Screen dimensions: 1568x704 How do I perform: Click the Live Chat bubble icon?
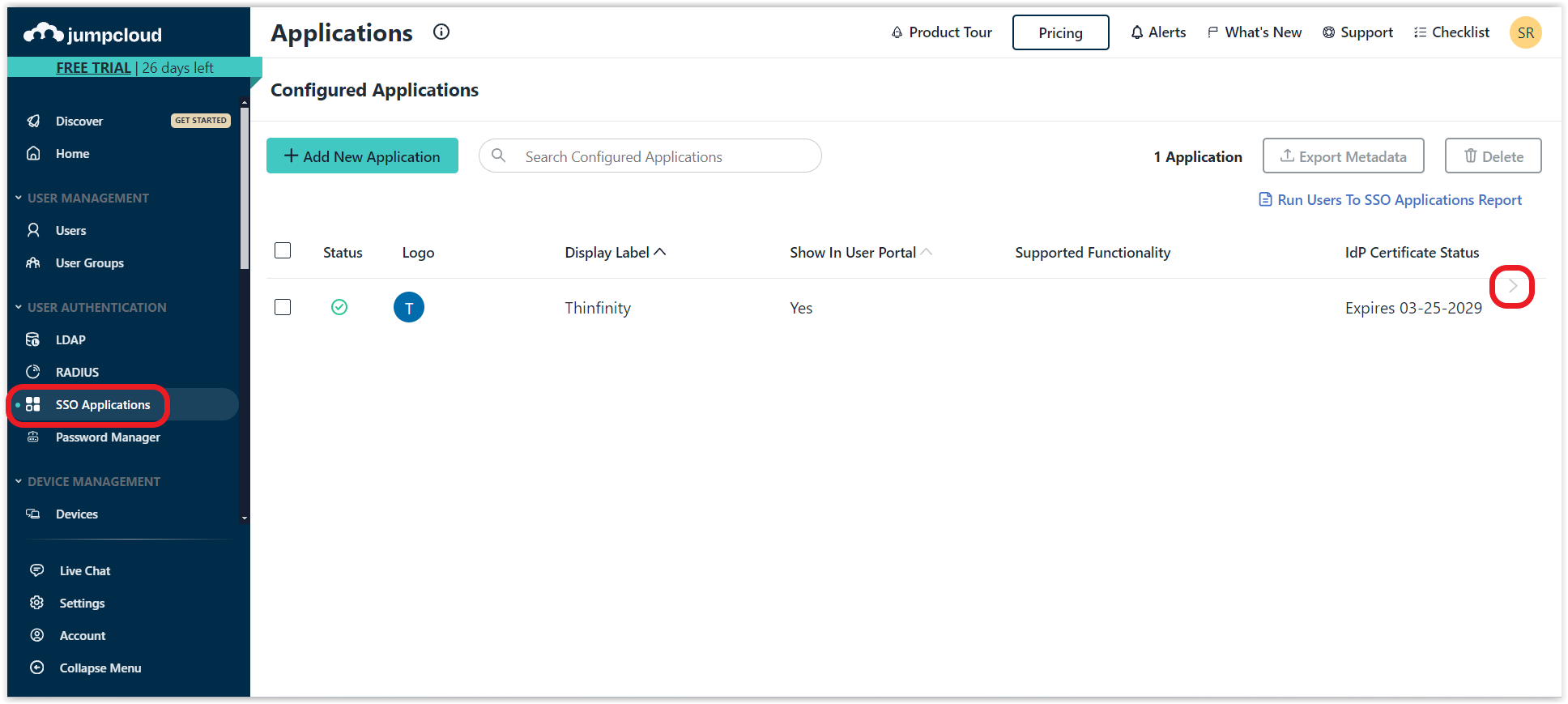pos(36,570)
